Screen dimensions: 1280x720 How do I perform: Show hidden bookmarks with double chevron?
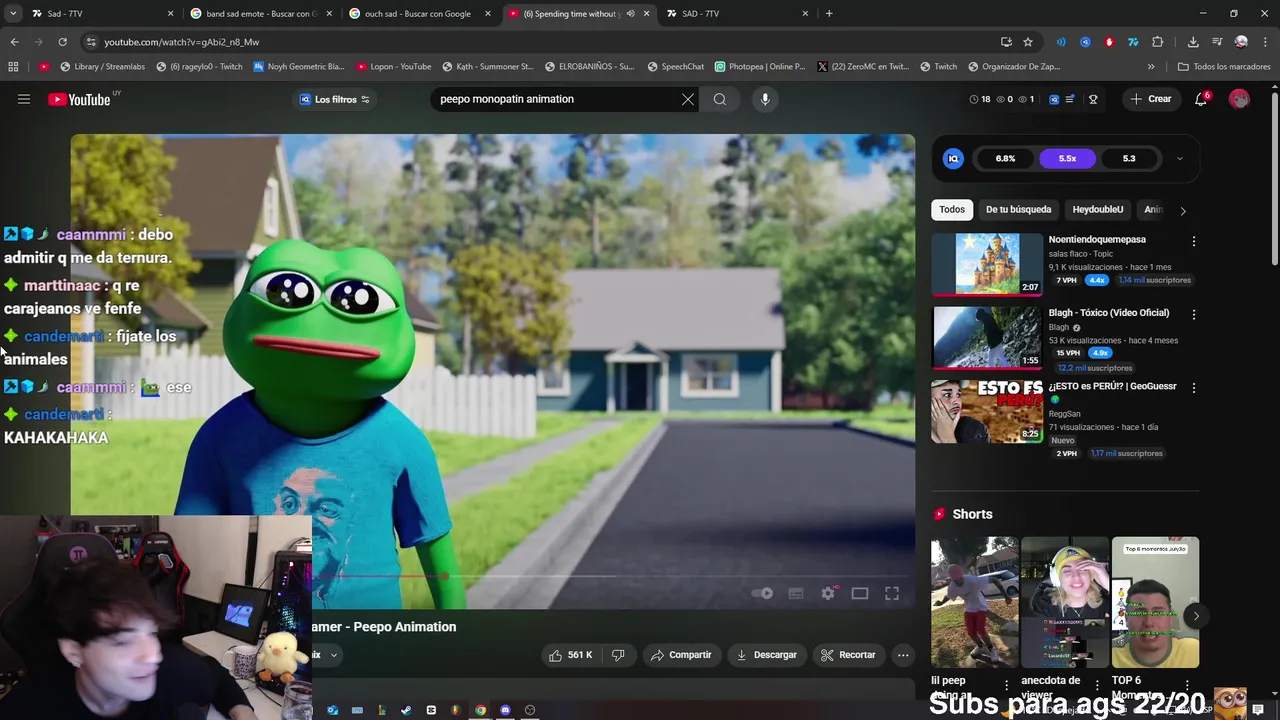[x=1151, y=67]
